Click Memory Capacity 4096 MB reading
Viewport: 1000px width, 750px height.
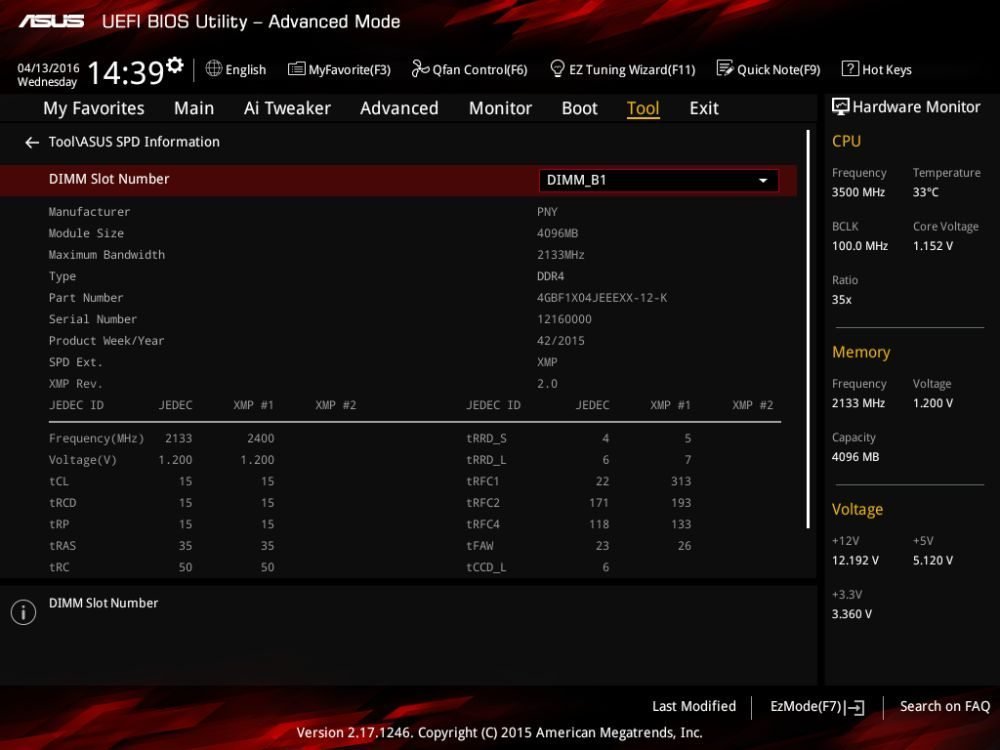(855, 457)
